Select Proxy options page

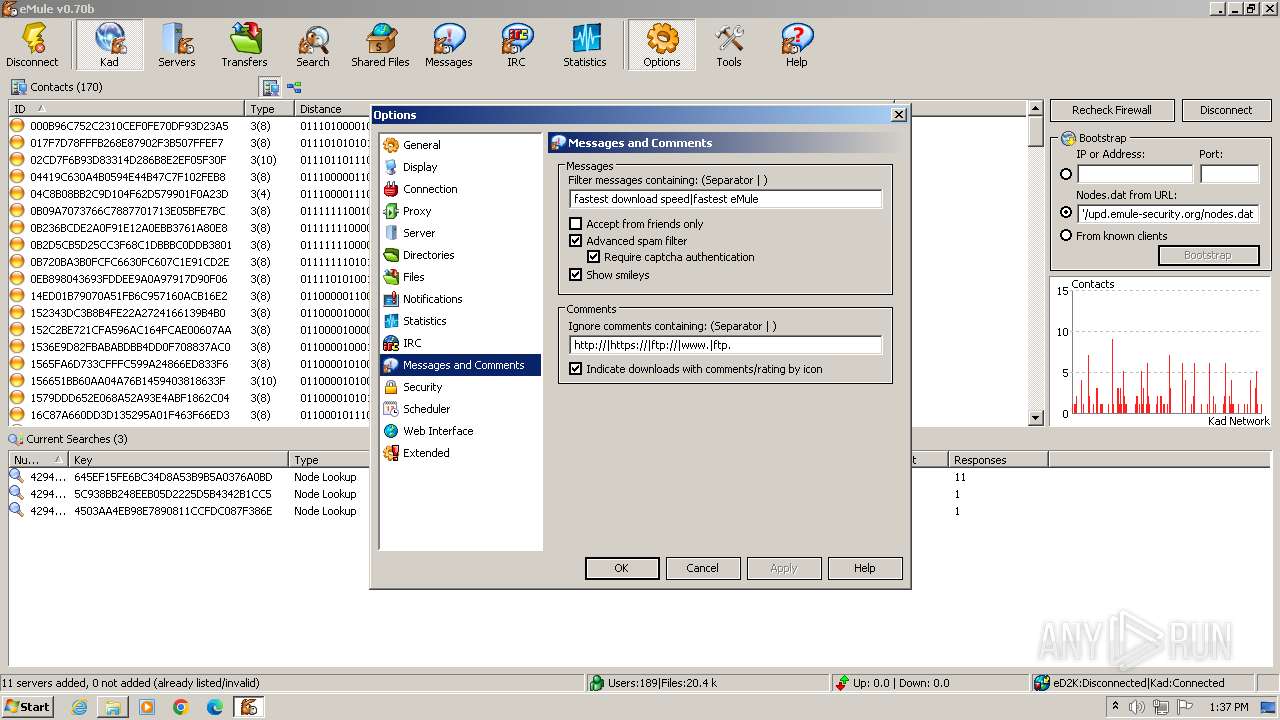pos(416,211)
